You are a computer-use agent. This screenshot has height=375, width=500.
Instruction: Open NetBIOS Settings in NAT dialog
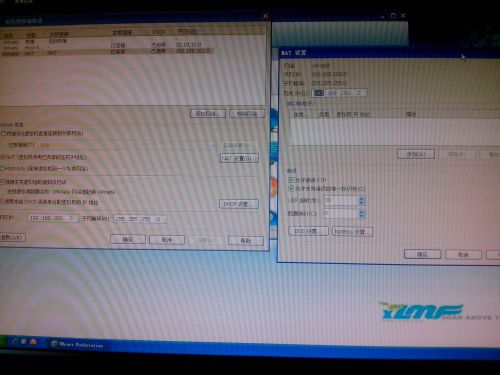pyautogui.click(x=352, y=232)
